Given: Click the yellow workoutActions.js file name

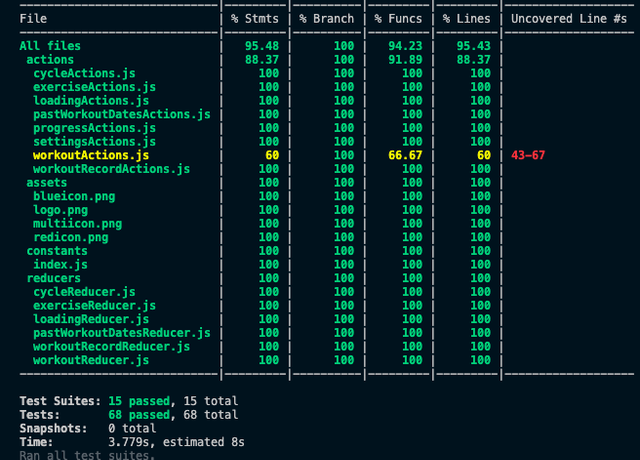Looking at the screenshot, I should click(x=91, y=155).
